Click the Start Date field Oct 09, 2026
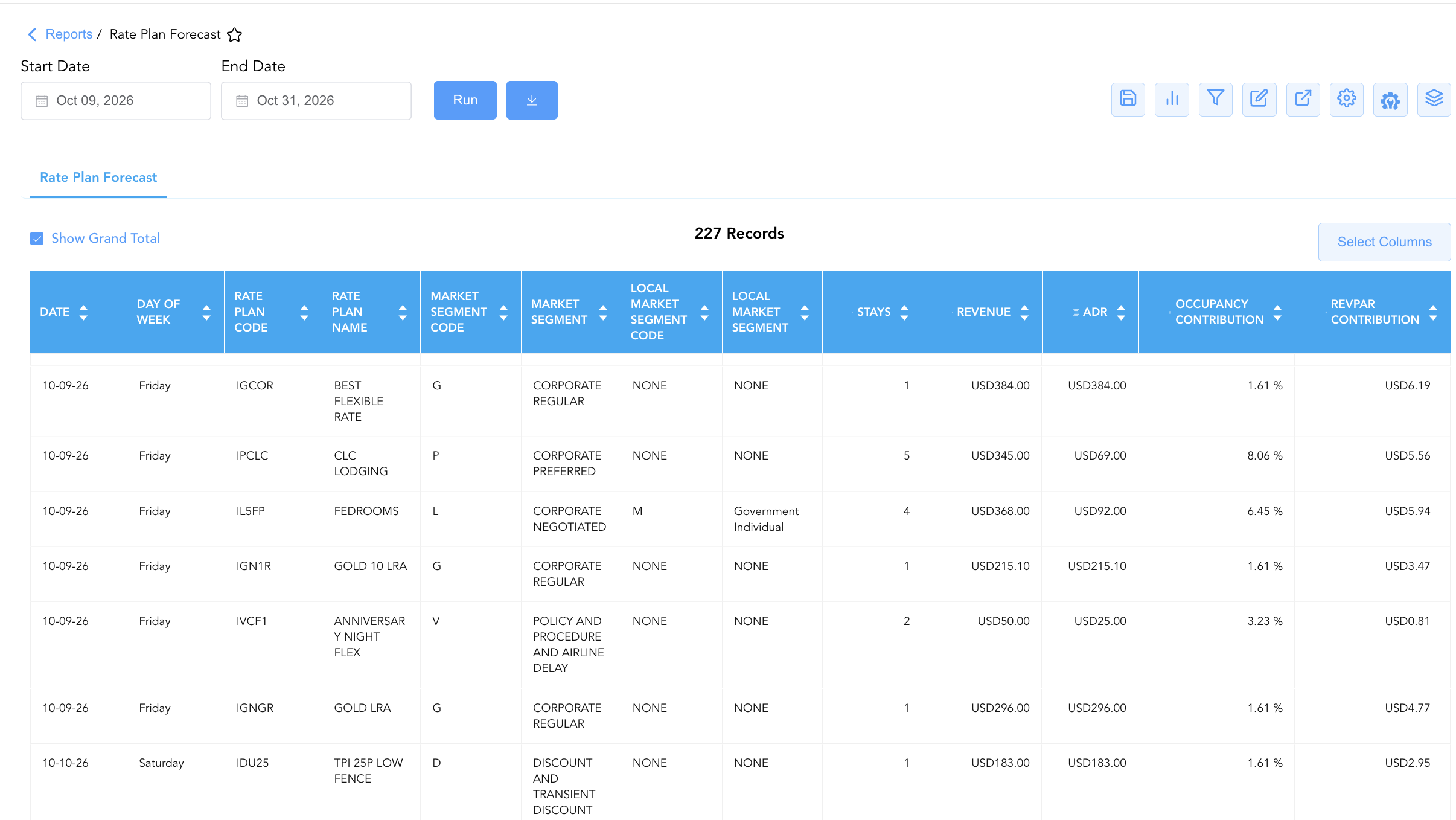1456x820 pixels. [116, 101]
